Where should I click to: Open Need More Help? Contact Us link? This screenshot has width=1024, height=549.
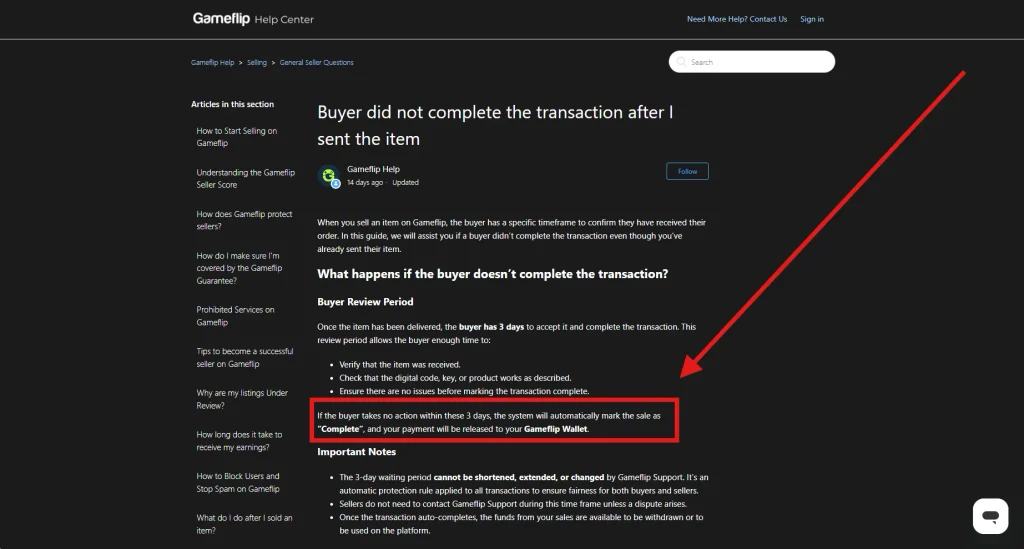pyautogui.click(x=737, y=19)
